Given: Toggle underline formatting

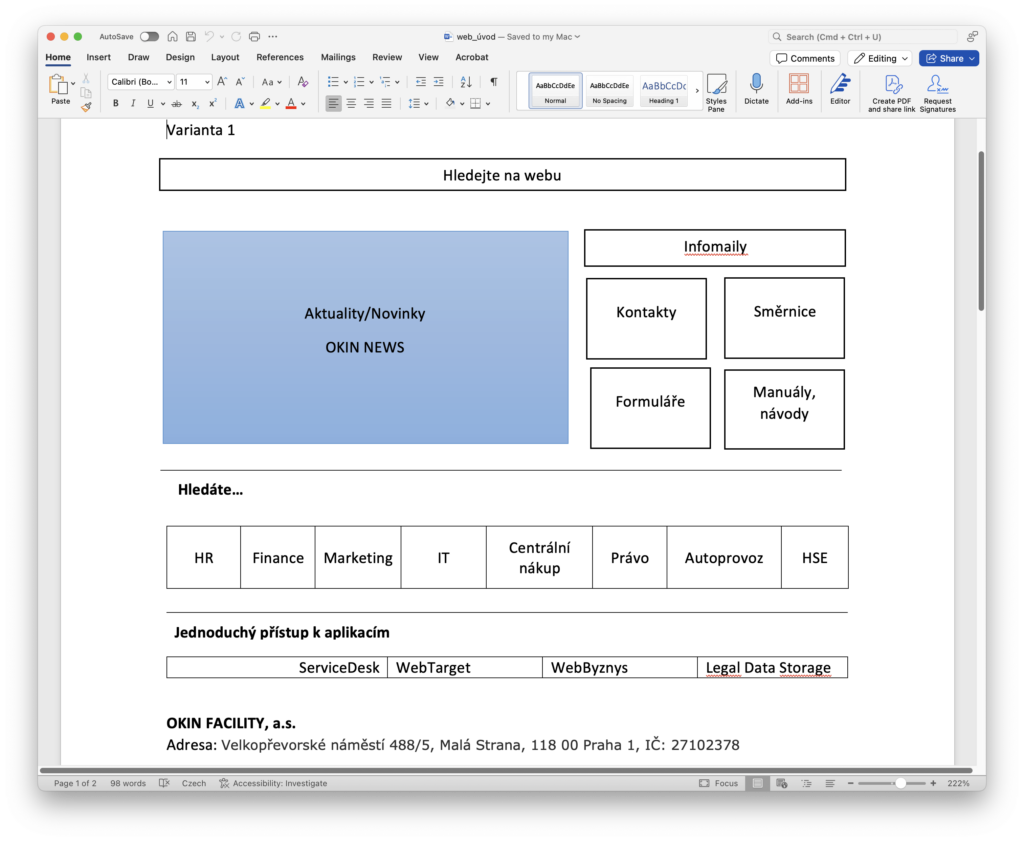Looking at the screenshot, I should [x=150, y=104].
